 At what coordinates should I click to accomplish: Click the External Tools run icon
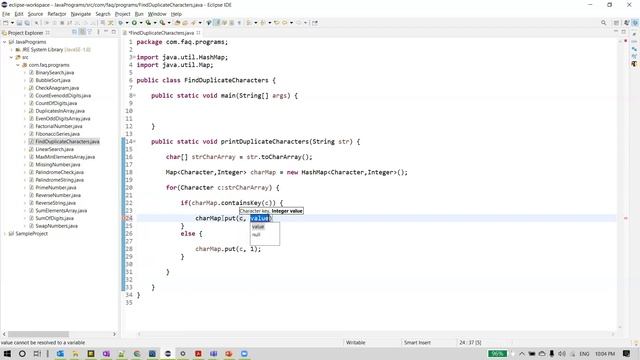click(x=162, y=23)
